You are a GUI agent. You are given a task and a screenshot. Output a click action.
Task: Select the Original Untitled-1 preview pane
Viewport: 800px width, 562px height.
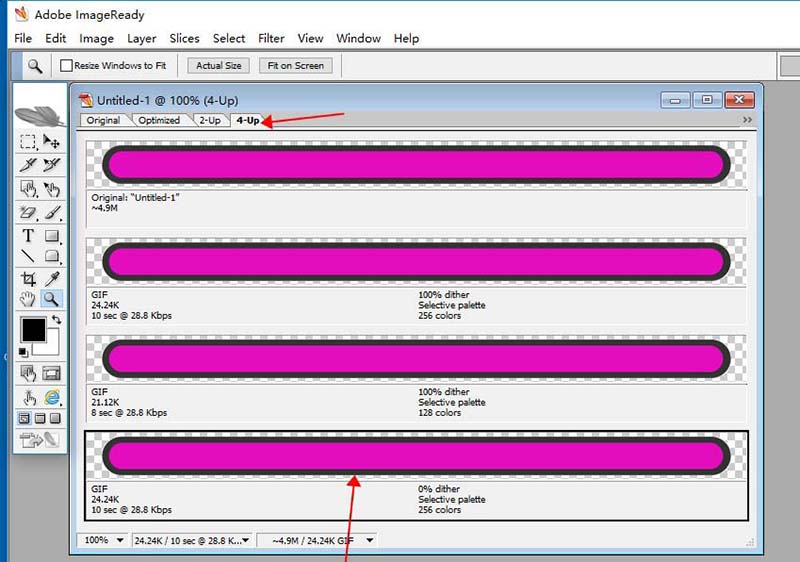pyautogui.click(x=416, y=184)
